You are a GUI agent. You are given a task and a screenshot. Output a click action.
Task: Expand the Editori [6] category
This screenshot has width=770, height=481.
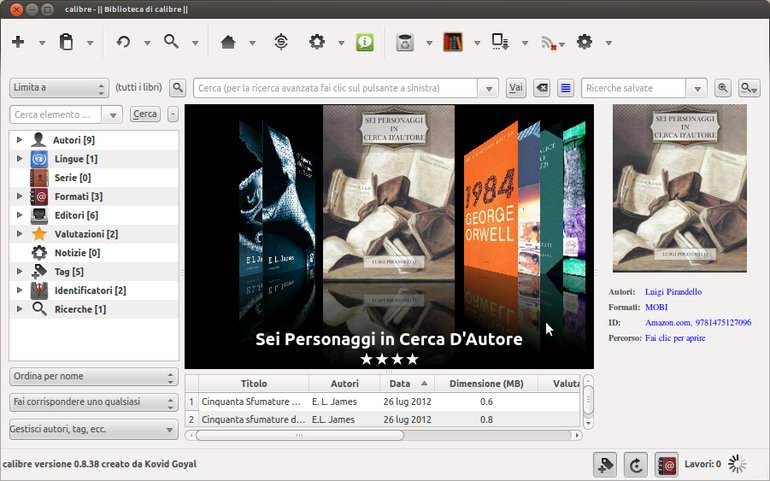pyautogui.click(x=19, y=215)
